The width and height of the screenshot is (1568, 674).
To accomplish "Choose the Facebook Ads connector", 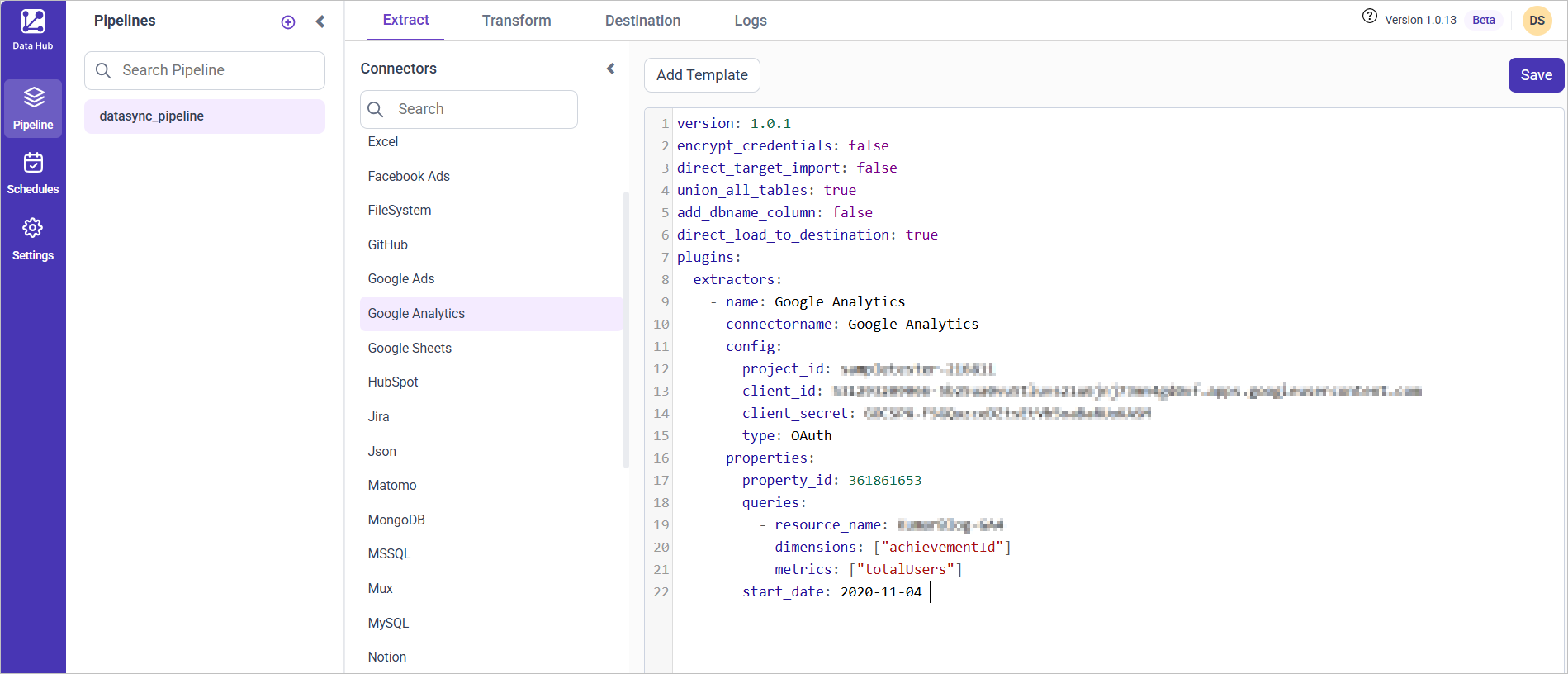I will pyautogui.click(x=409, y=177).
